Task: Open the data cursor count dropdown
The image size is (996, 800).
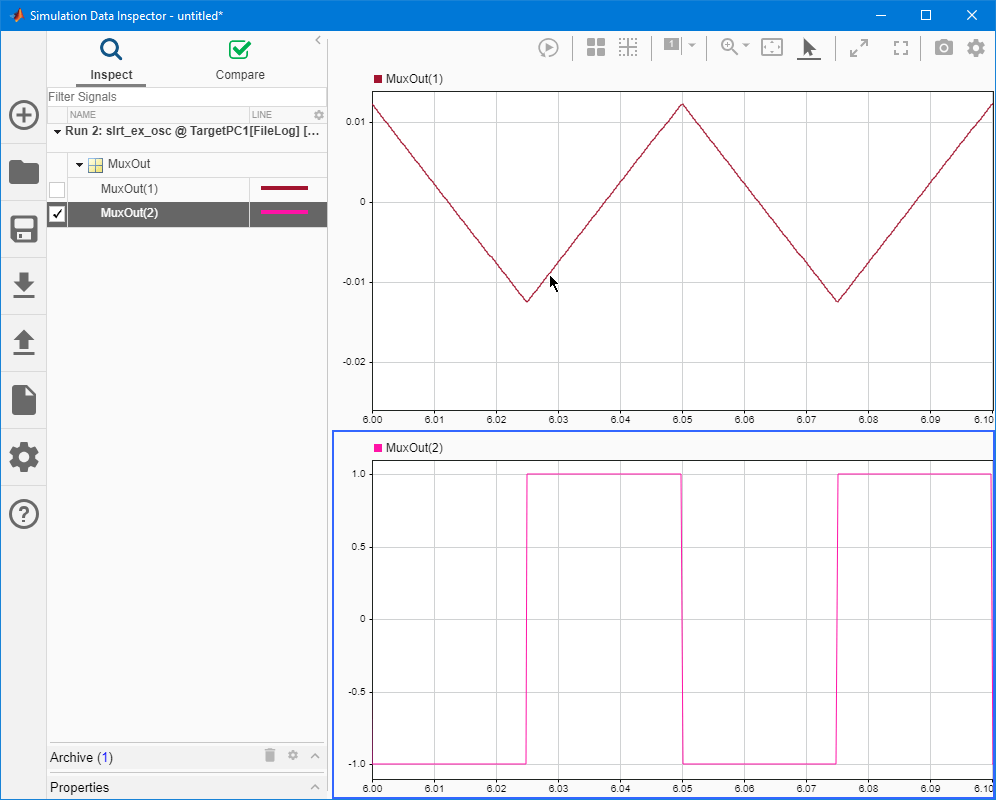Action: (x=689, y=47)
